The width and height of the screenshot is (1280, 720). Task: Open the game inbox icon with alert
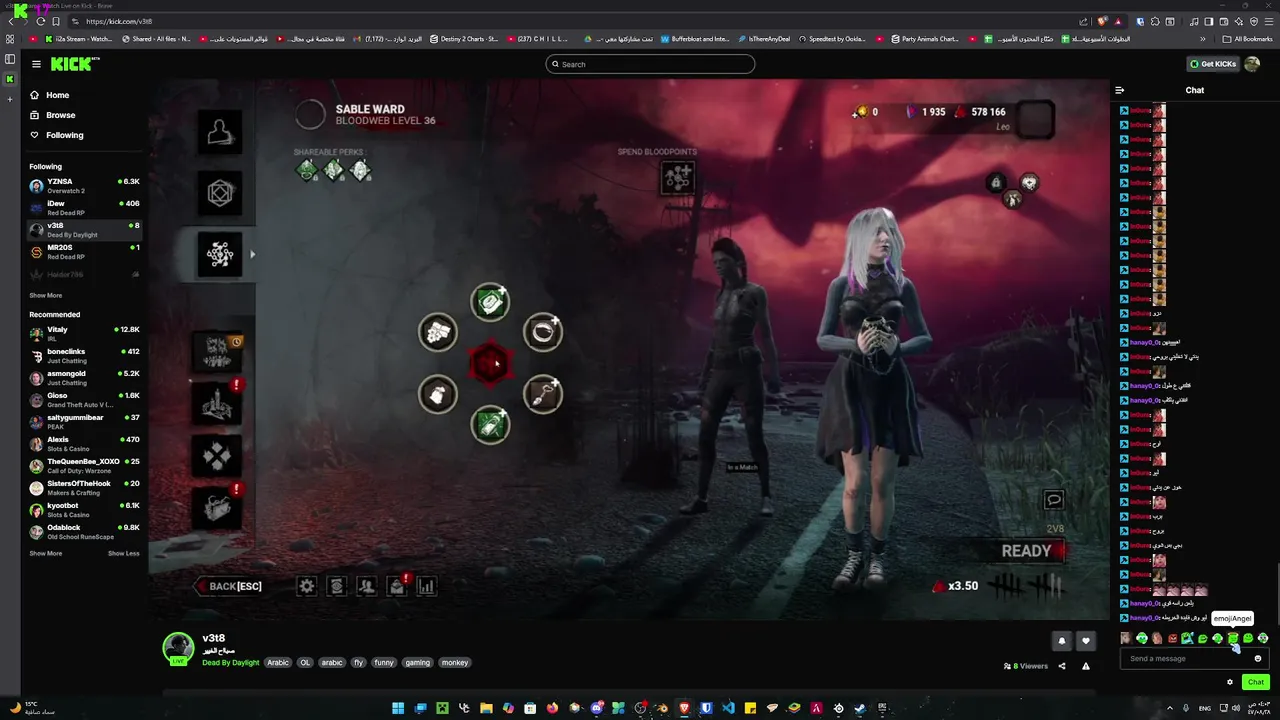coord(397,586)
